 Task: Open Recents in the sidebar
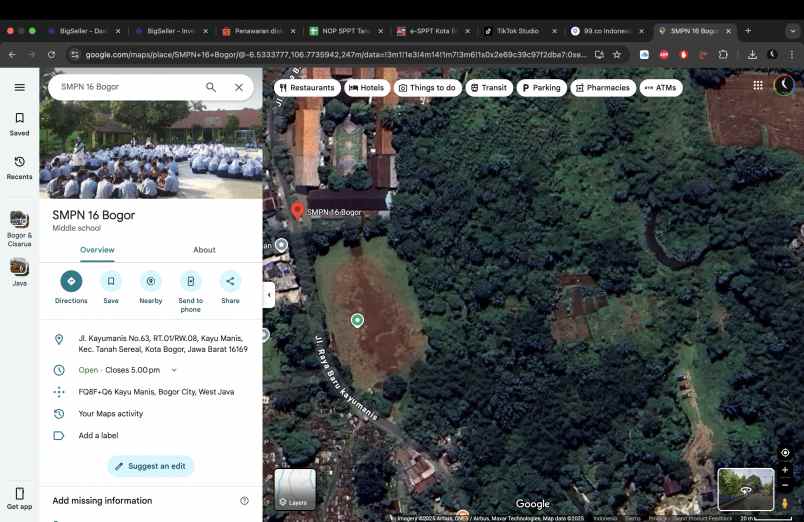[x=19, y=168]
